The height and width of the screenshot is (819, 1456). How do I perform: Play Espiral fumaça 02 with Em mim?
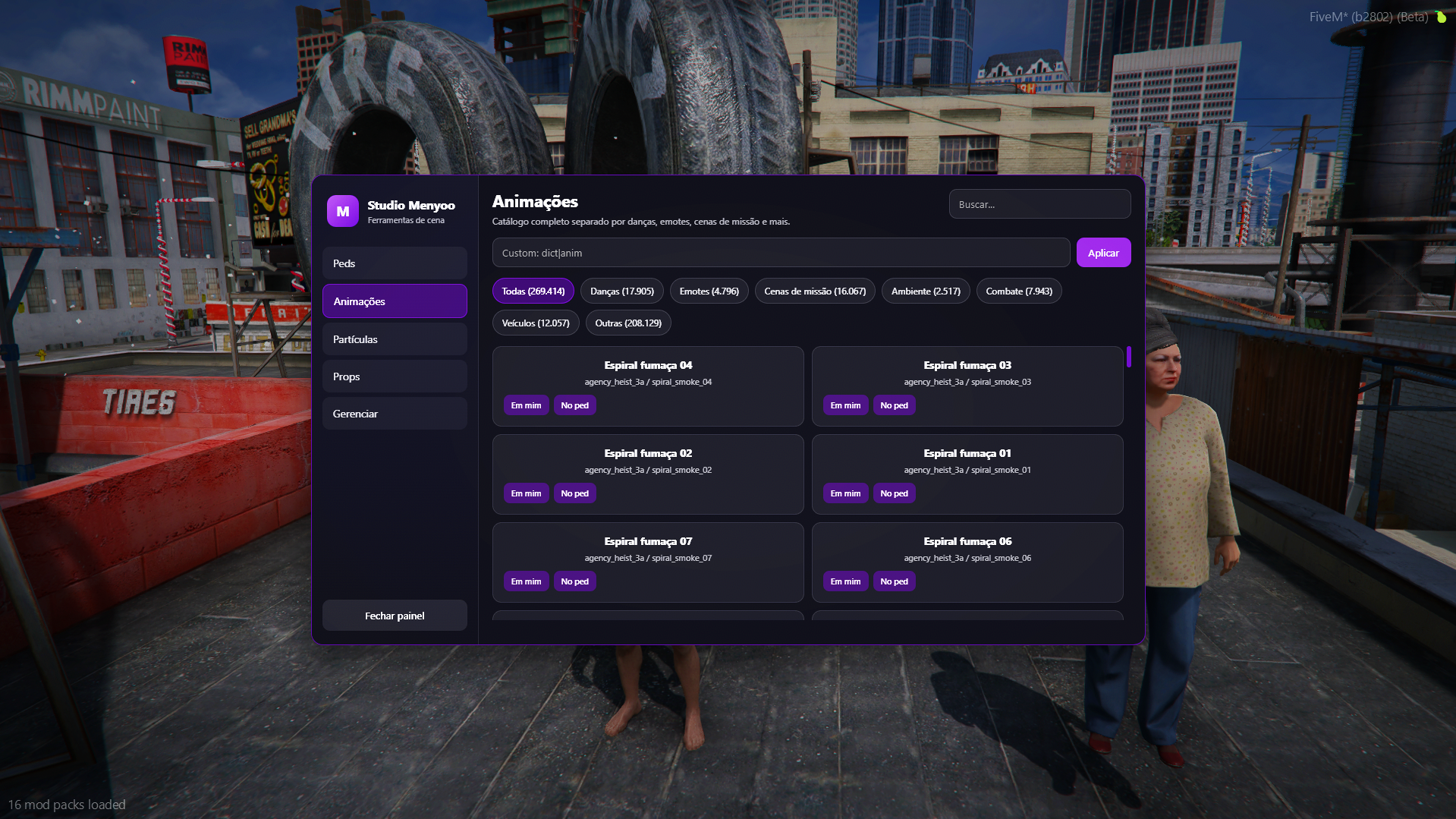pos(526,493)
